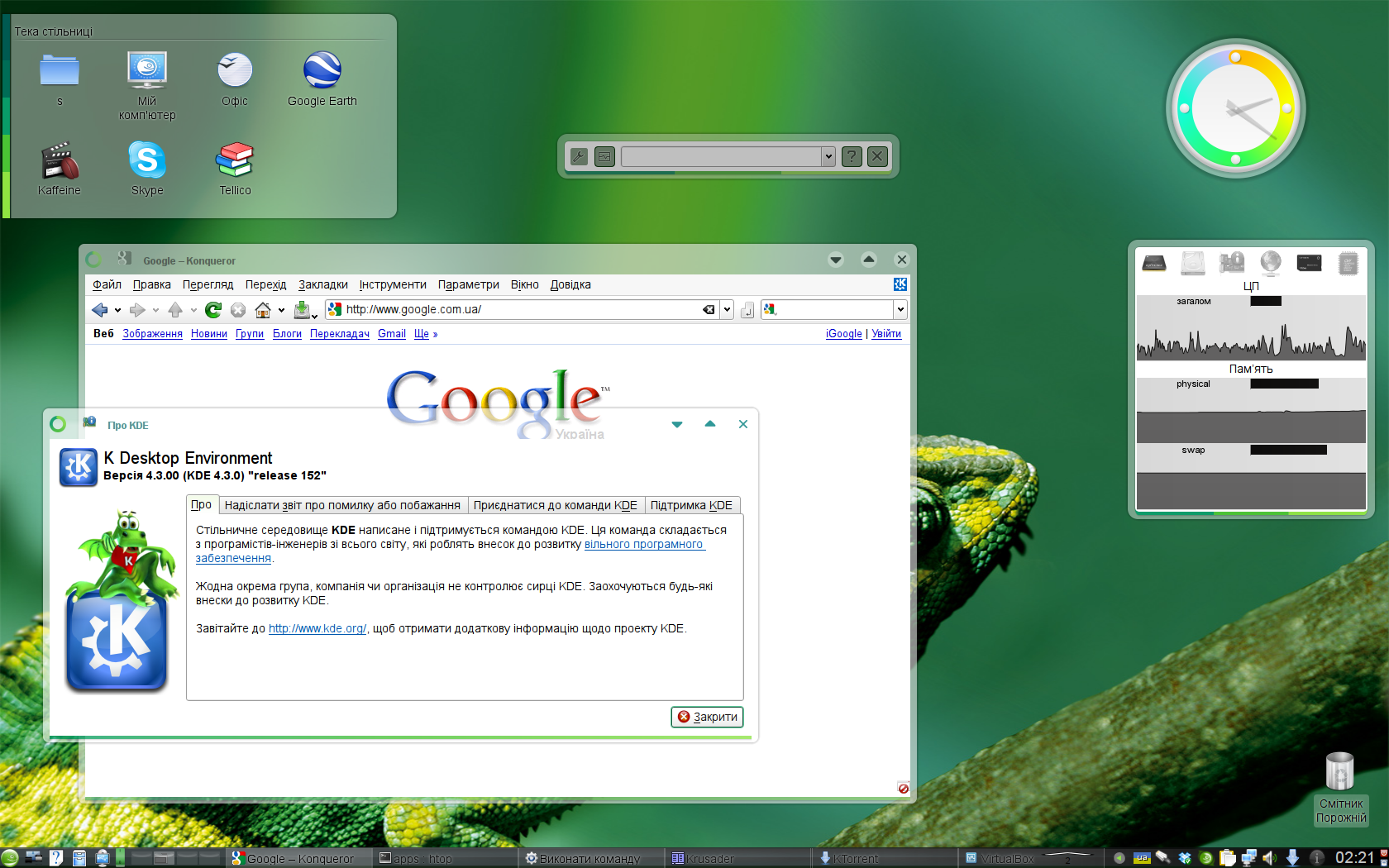Open the Параметри menu in Konqueror
1389x868 pixels.
469,284
